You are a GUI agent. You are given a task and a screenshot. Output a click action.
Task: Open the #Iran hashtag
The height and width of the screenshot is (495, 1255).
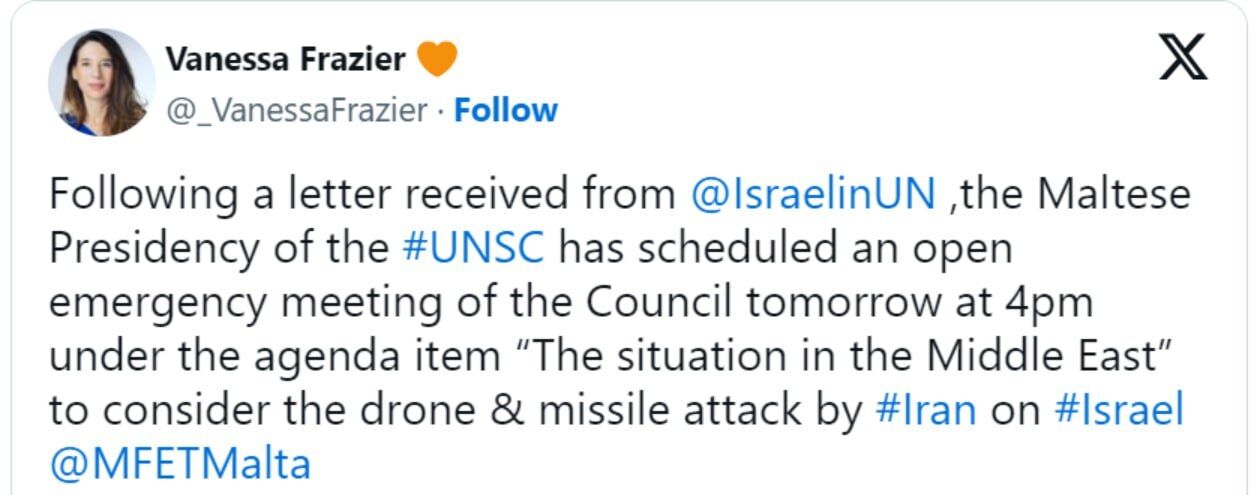(x=923, y=410)
